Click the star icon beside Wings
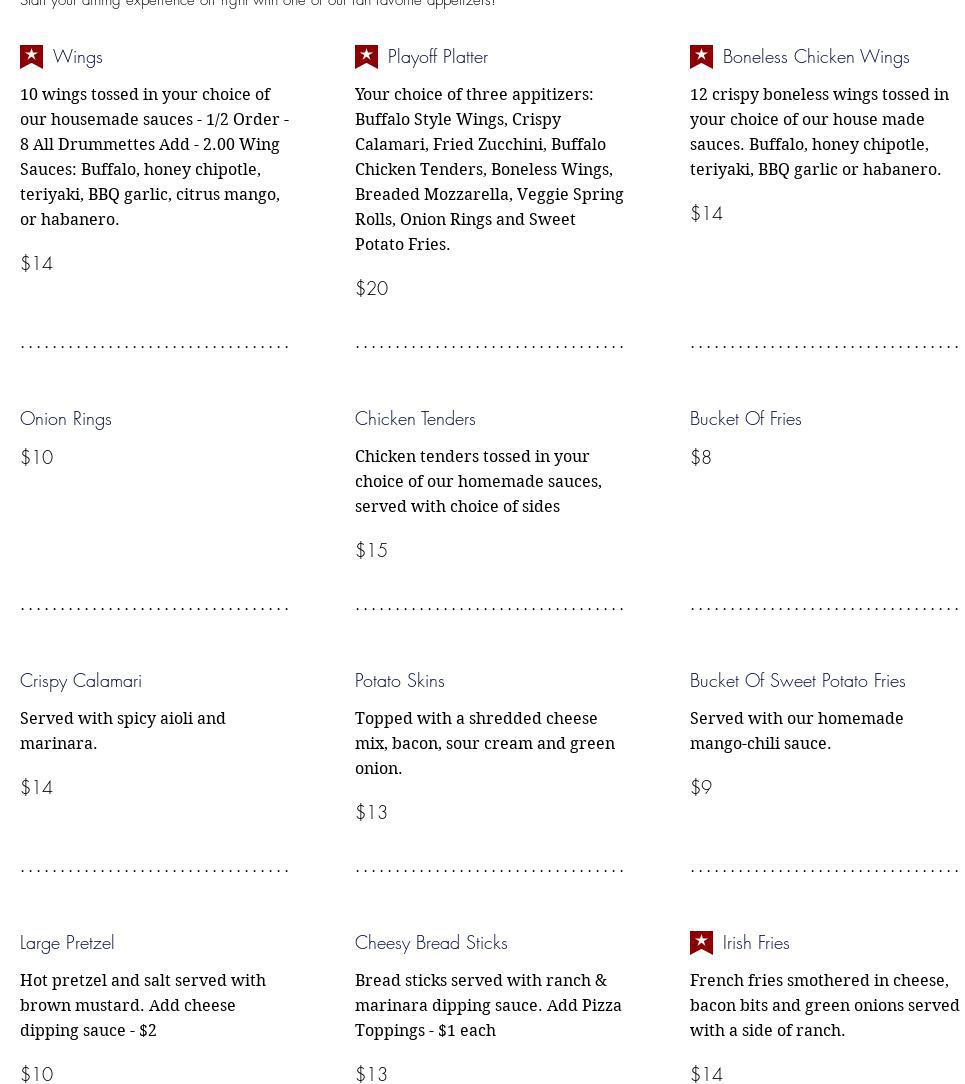The width and height of the screenshot is (965, 1084). pos(31,57)
